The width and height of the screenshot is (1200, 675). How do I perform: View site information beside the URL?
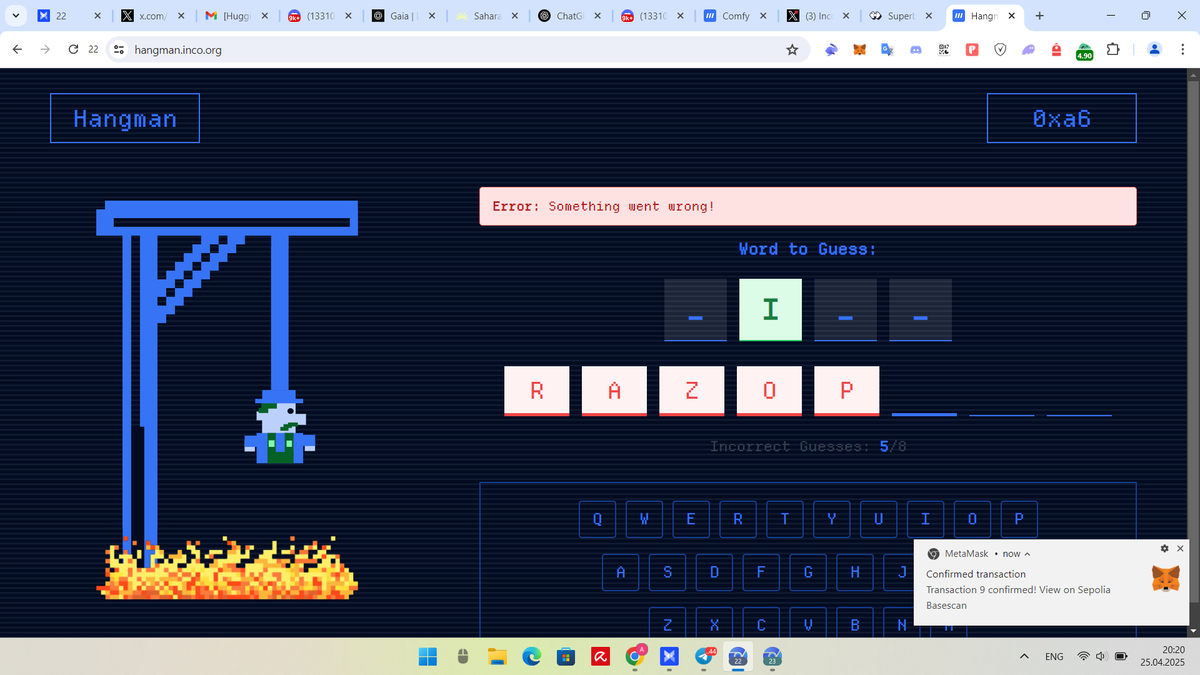[118, 49]
